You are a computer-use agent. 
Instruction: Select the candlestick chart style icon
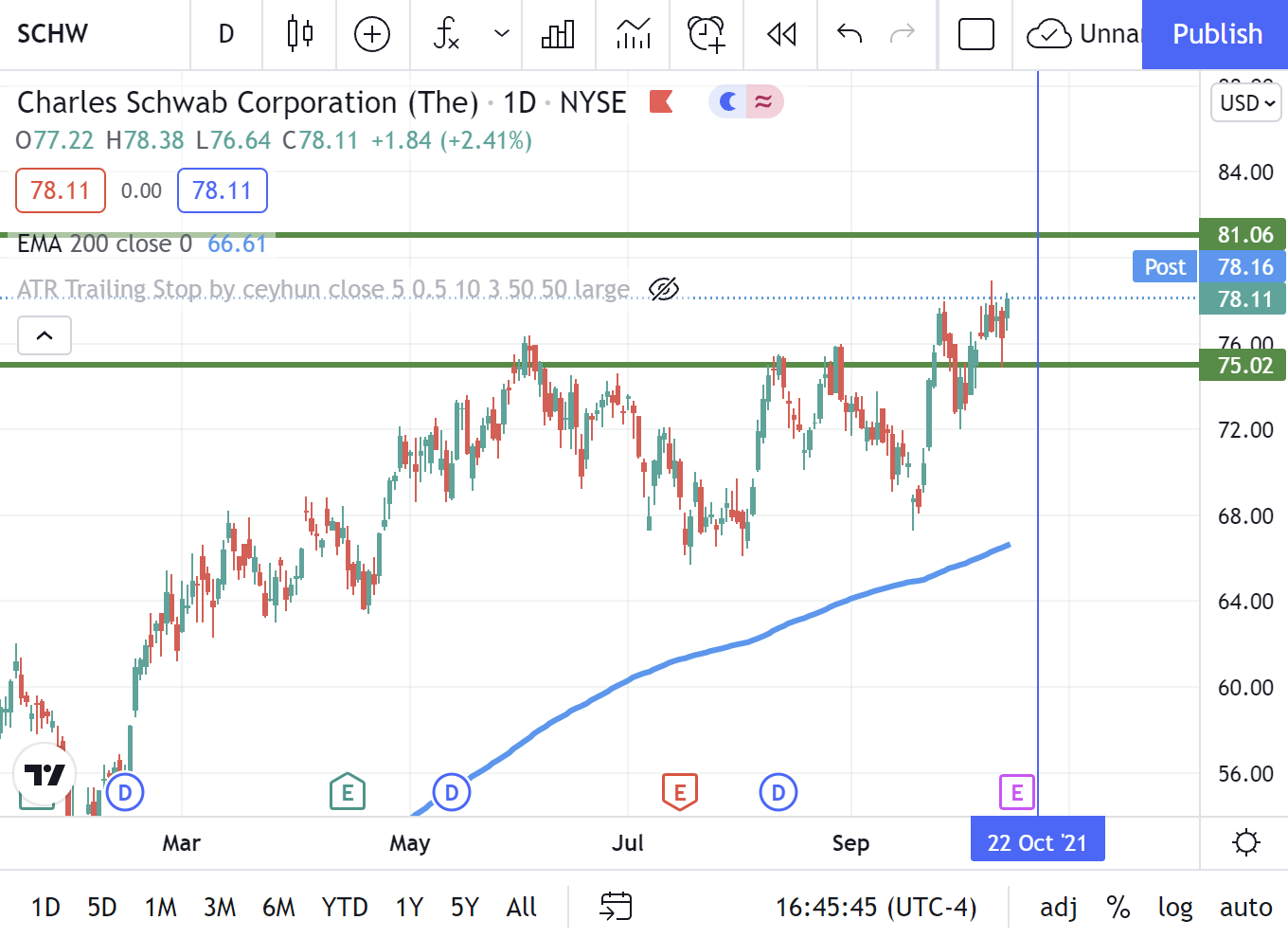[298, 34]
